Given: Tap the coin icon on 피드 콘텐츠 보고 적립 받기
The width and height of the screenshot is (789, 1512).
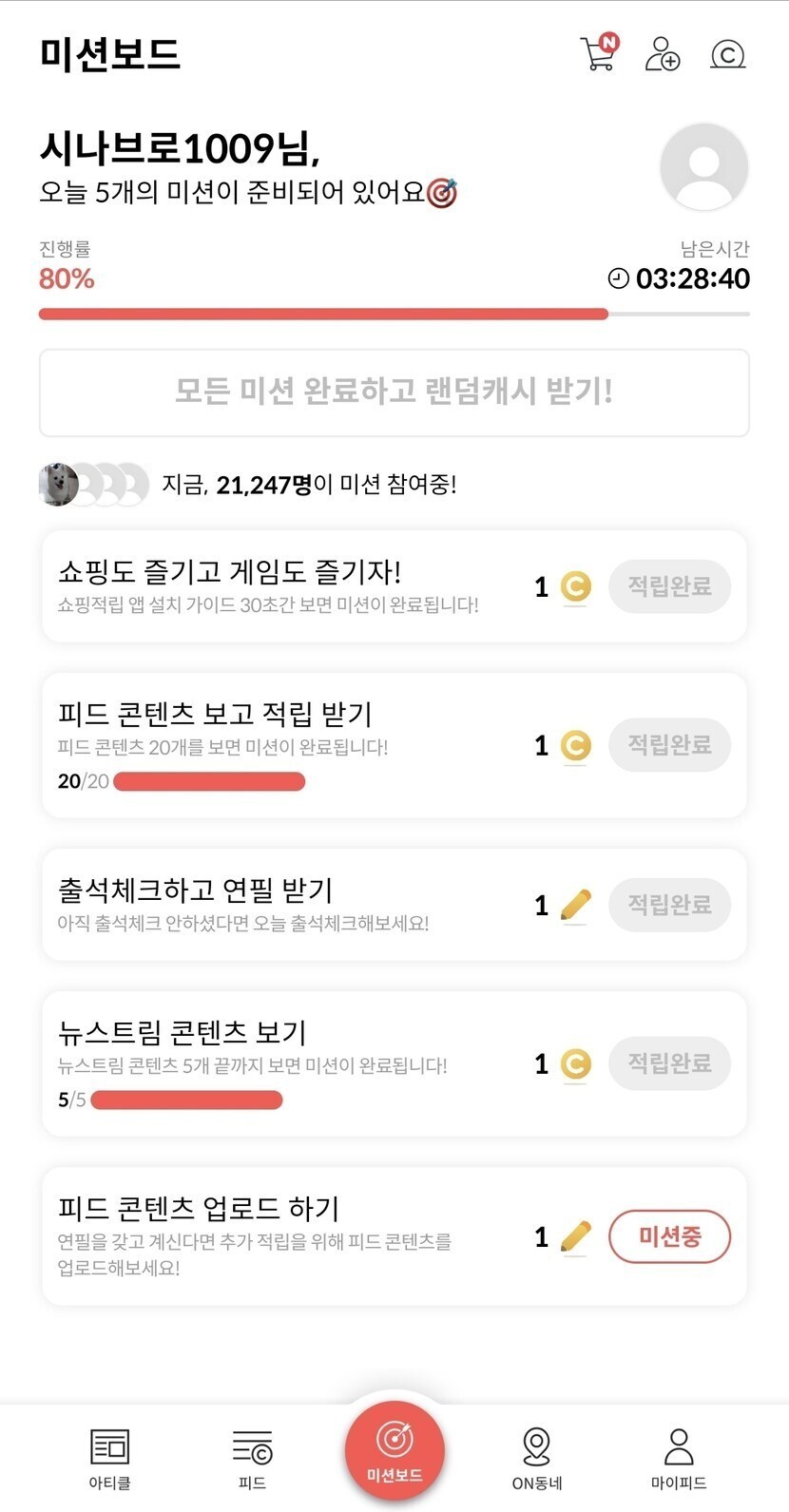Looking at the screenshot, I should coord(575,746).
